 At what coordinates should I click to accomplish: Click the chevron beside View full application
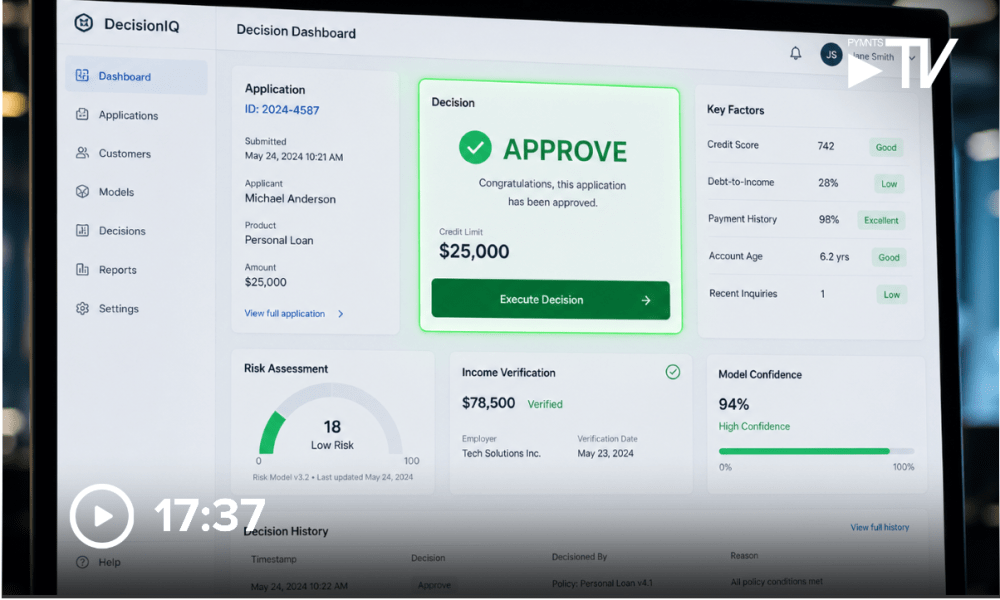click(341, 314)
